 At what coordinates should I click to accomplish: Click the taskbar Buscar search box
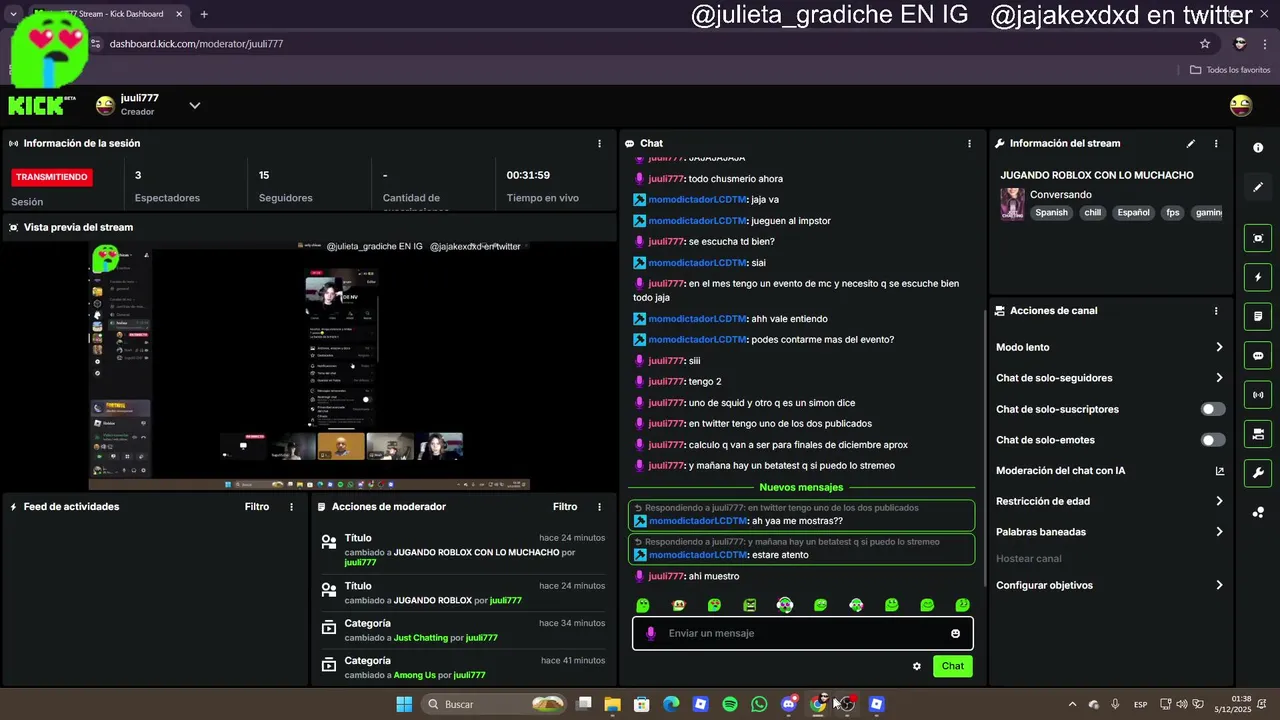pyautogui.click(x=495, y=705)
